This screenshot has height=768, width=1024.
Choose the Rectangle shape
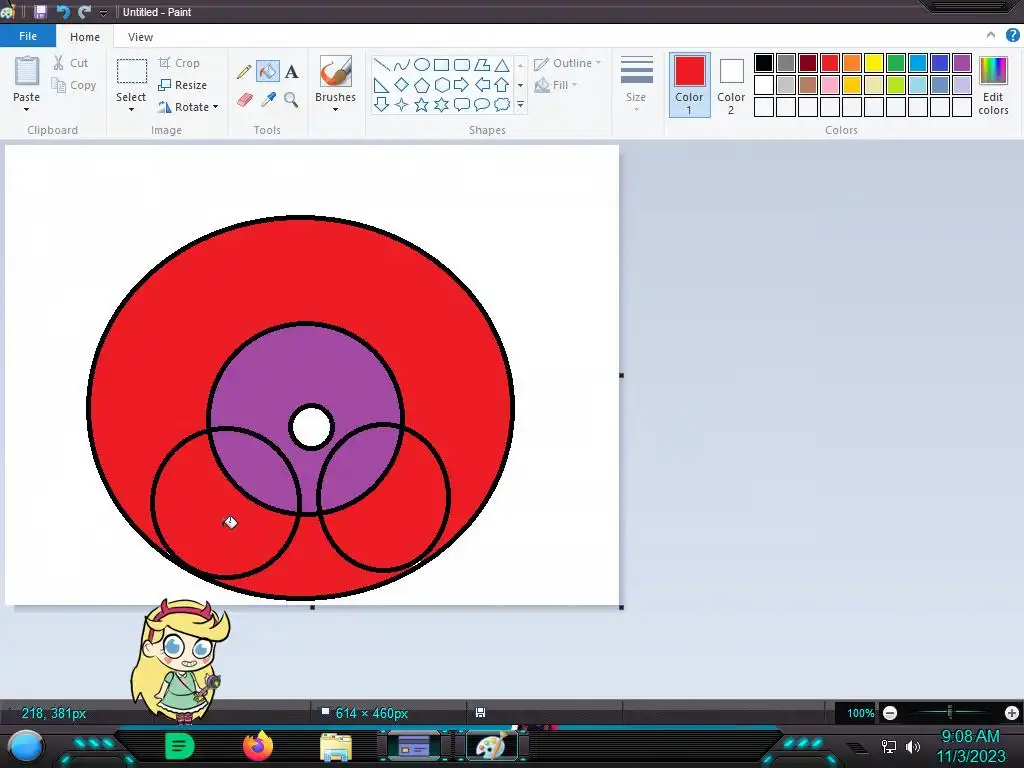(441, 65)
